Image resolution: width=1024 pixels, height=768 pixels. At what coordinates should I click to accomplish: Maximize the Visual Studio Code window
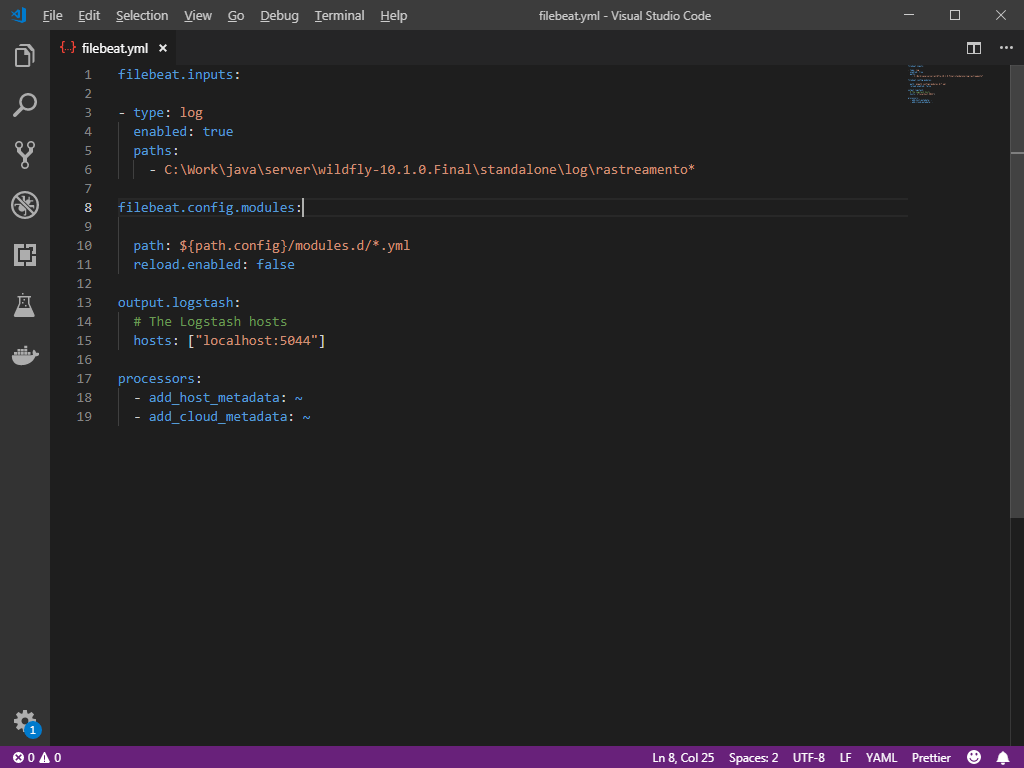[955, 15]
